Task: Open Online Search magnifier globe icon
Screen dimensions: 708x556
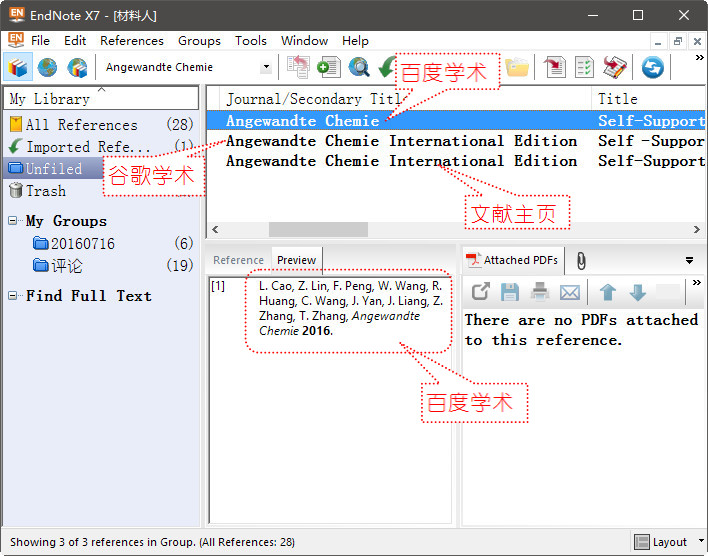Action: [359, 67]
